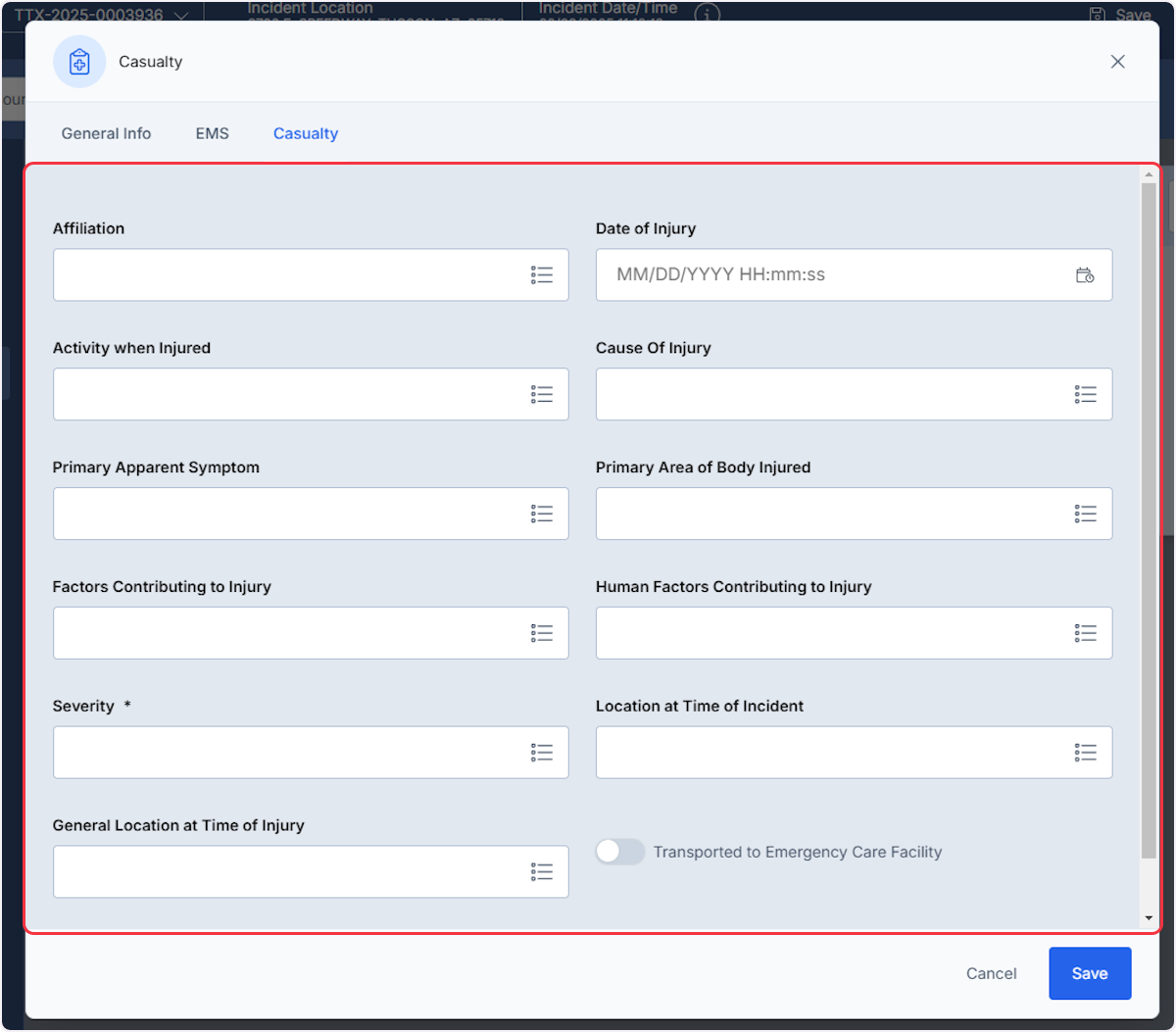1176x1032 pixels.
Task: Switch to the General Info tab
Action: 106,133
